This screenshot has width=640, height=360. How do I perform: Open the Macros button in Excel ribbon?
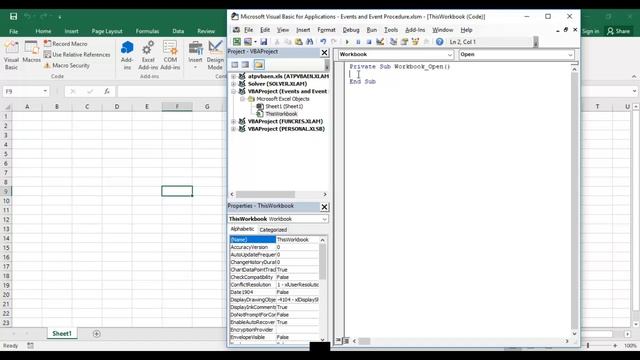pyautogui.click(x=31, y=52)
